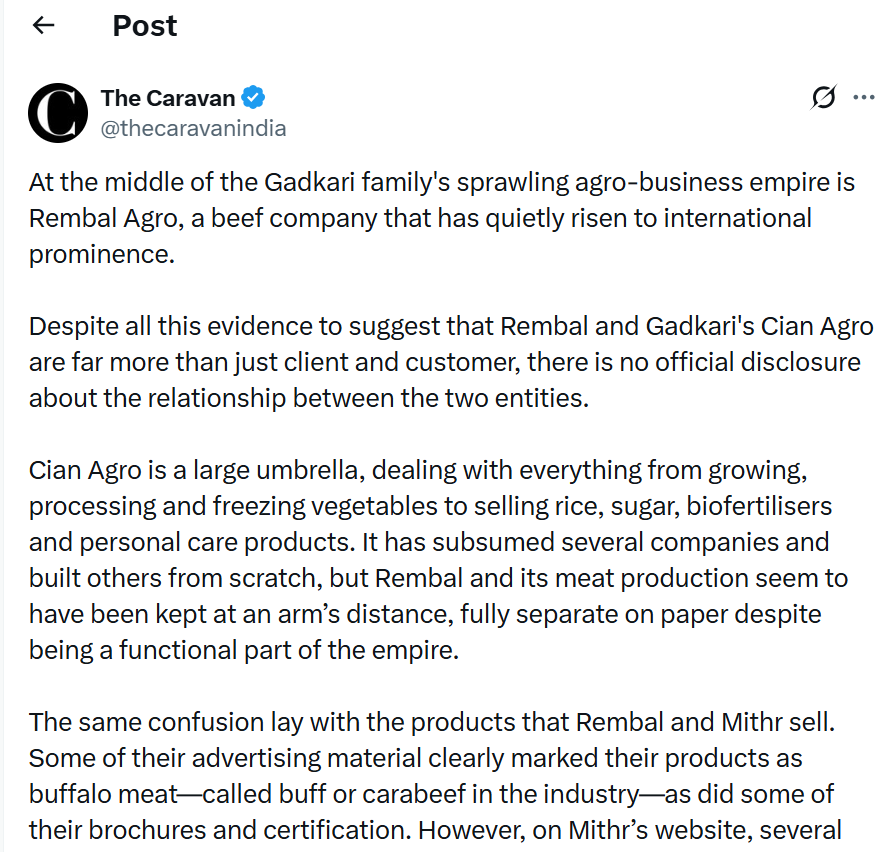
Task: Click the paragraph starting 'Despite all this evidence'
Action: click(x=450, y=363)
